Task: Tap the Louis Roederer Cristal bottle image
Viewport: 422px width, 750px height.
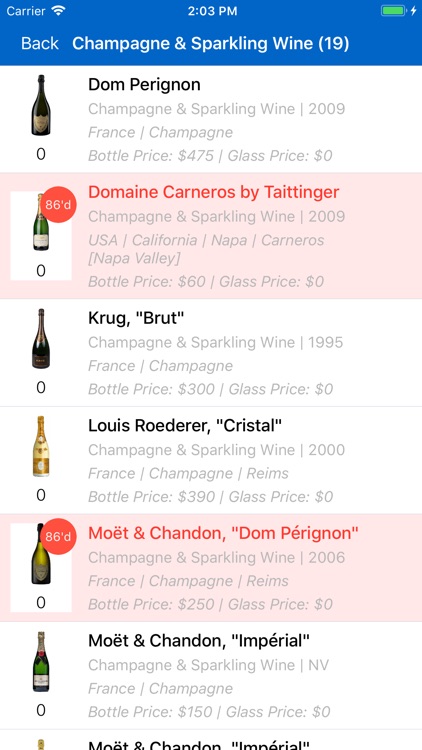Action: coord(41,446)
